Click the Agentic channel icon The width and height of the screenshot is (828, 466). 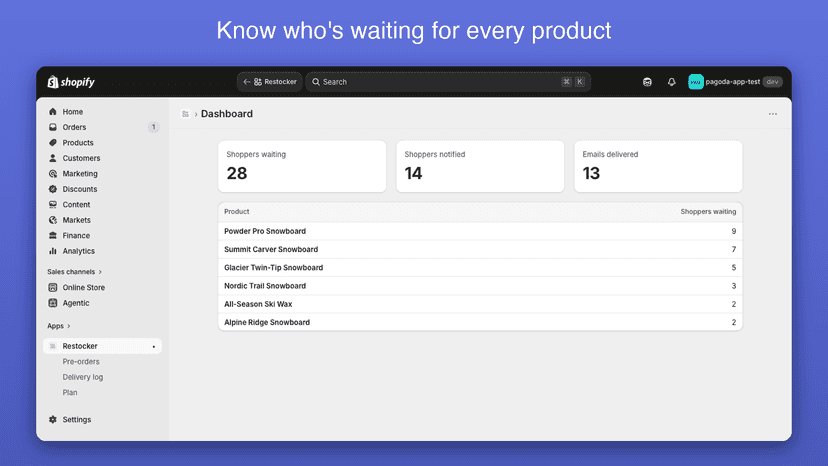point(53,303)
